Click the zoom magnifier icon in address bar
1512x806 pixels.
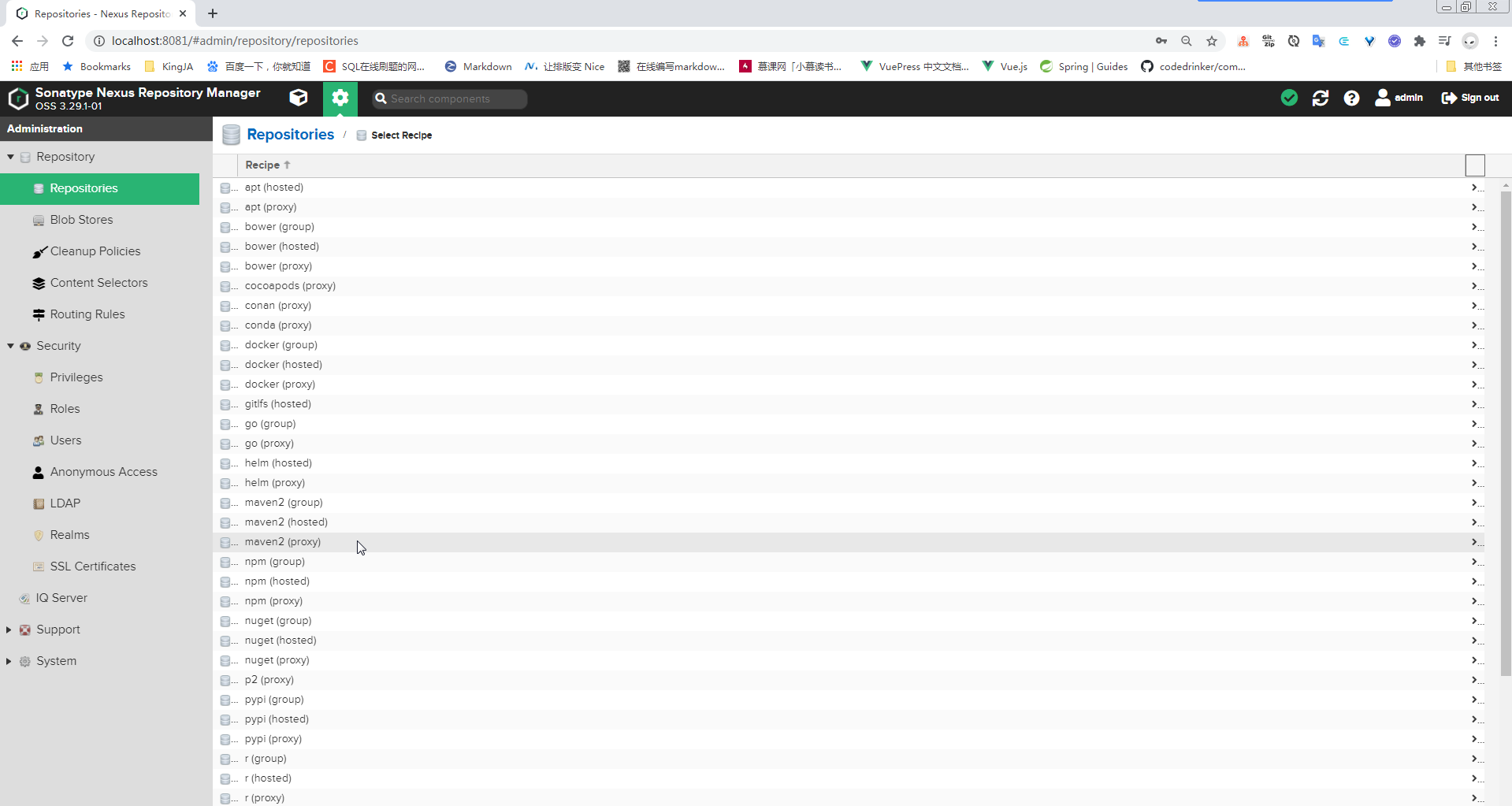(1187, 41)
